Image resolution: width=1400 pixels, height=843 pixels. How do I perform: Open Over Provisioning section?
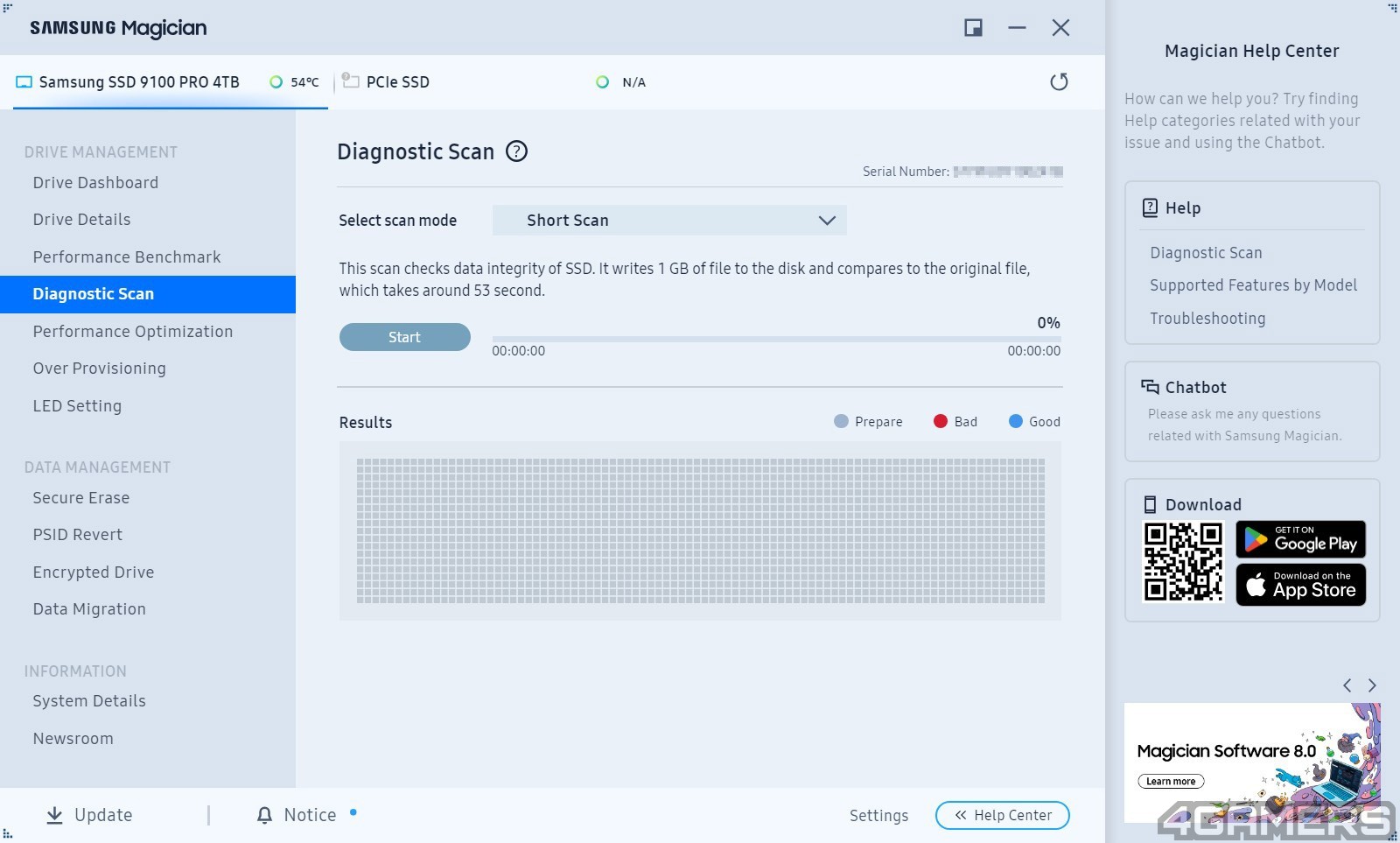tap(99, 368)
